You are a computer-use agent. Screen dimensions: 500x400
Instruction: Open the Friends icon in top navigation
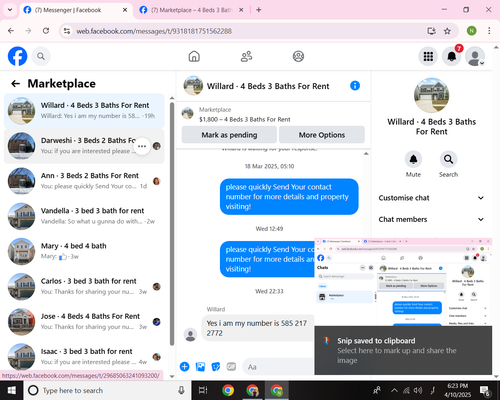pos(246,56)
